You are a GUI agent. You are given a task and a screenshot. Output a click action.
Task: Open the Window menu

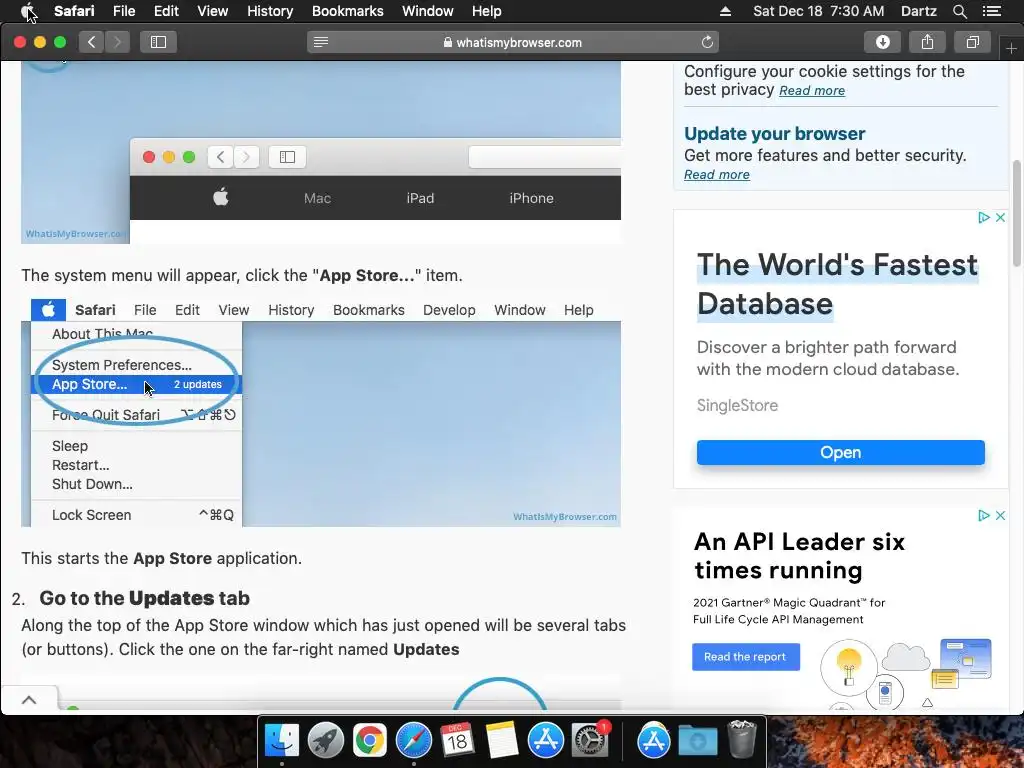pos(427,11)
